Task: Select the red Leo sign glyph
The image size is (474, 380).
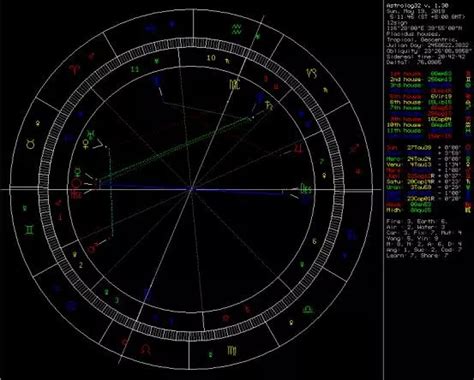Action: [x=145, y=349]
